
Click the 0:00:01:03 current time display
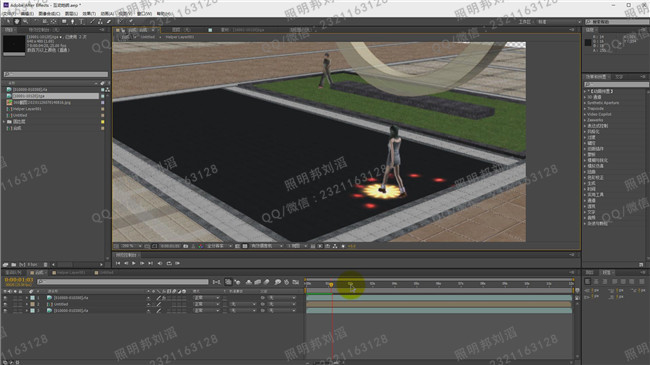[19, 280]
